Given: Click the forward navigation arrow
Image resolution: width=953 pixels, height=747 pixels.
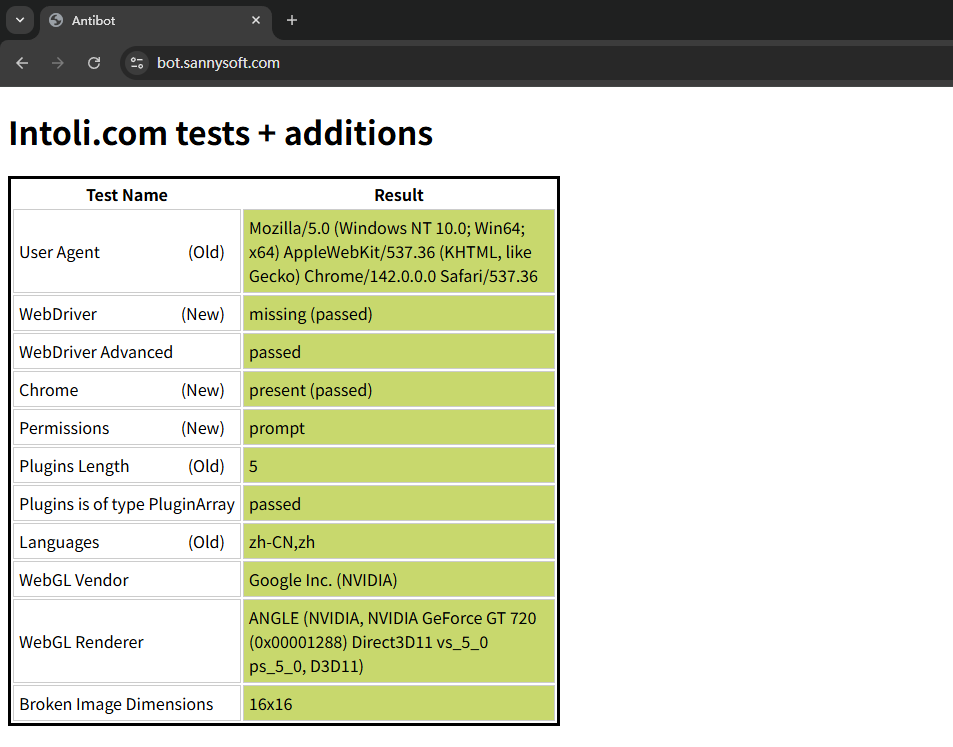Looking at the screenshot, I should [x=58, y=63].
